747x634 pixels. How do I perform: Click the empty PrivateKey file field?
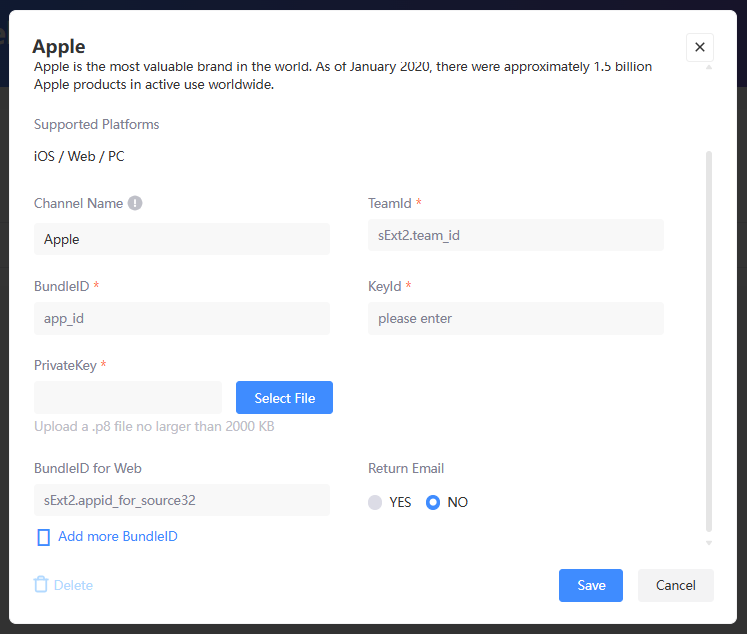coord(128,397)
